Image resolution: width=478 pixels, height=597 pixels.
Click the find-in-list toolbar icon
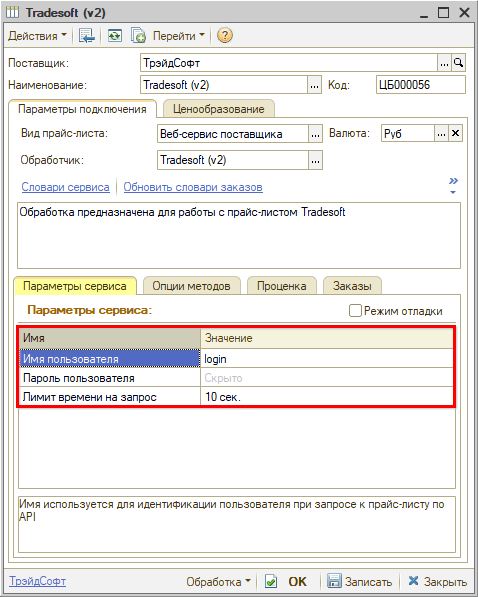(x=86, y=36)
